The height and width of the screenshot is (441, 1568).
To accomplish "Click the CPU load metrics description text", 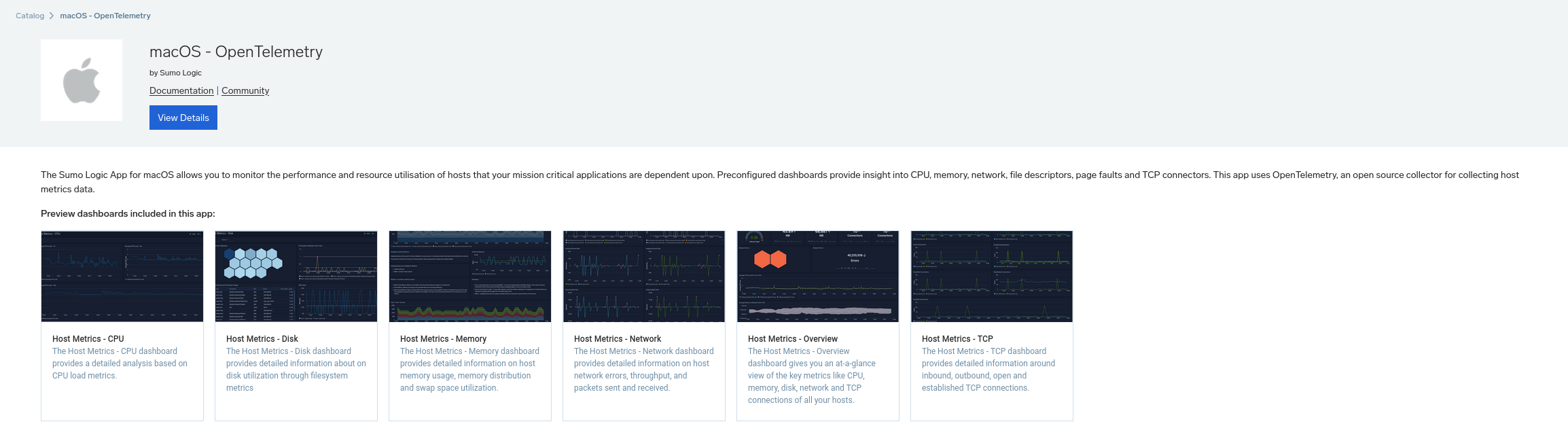I will (x=120, y=364).
